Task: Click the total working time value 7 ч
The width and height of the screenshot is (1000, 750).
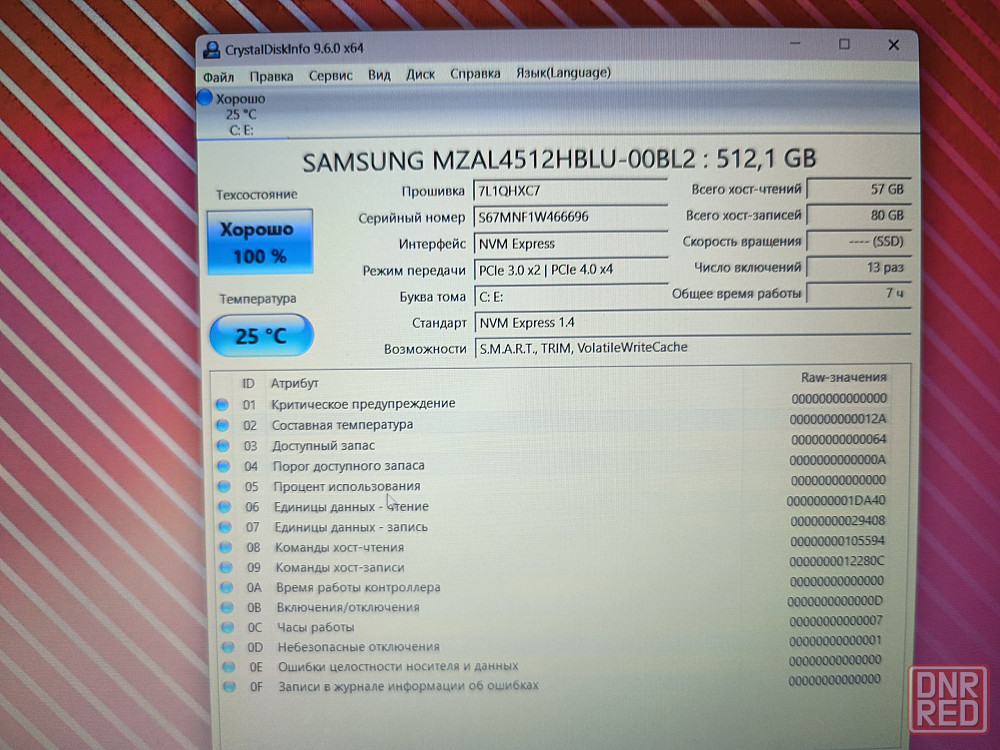Action: 858,293
